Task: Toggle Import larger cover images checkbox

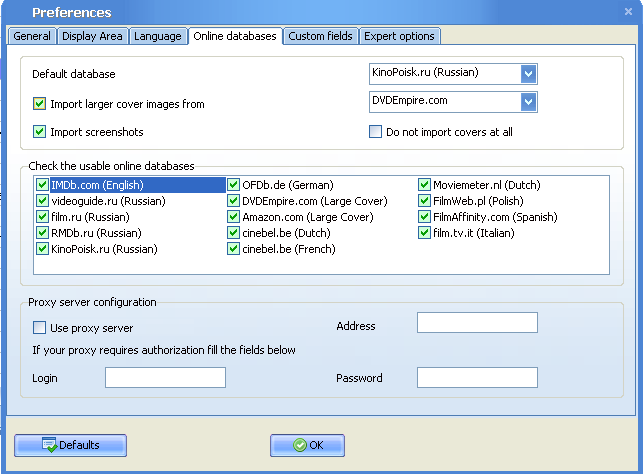Action: 39,104
